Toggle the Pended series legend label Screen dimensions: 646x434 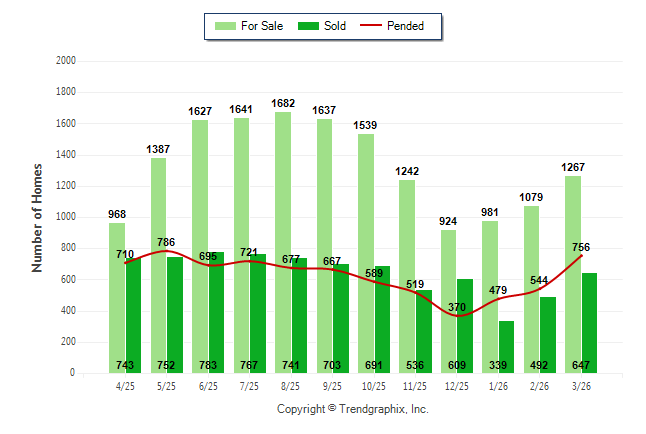(x=417, y=26)
